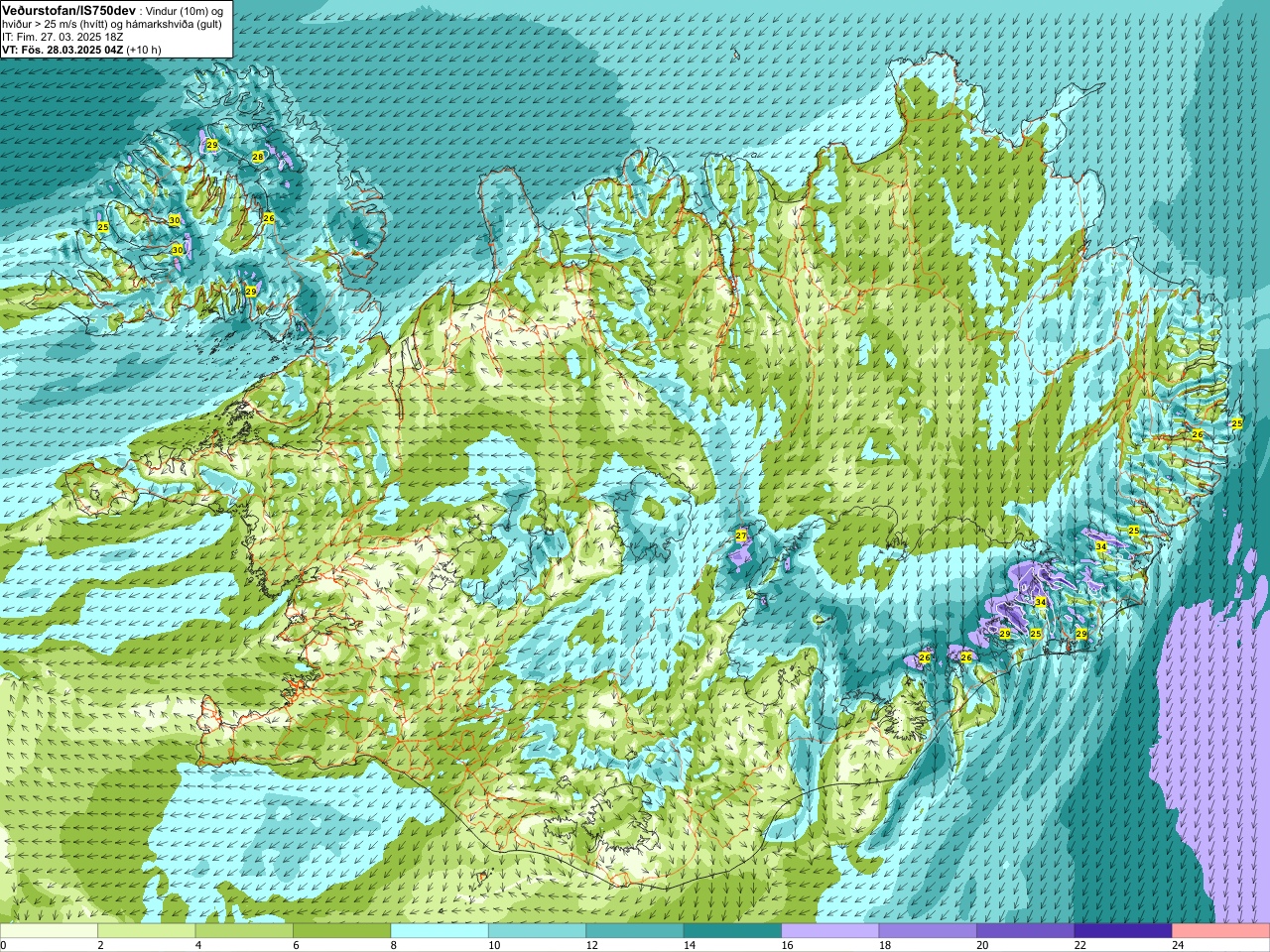Screen dimensions: 1270x952
Task: Click the '6' legend scale label
Action: coord(296,945)
